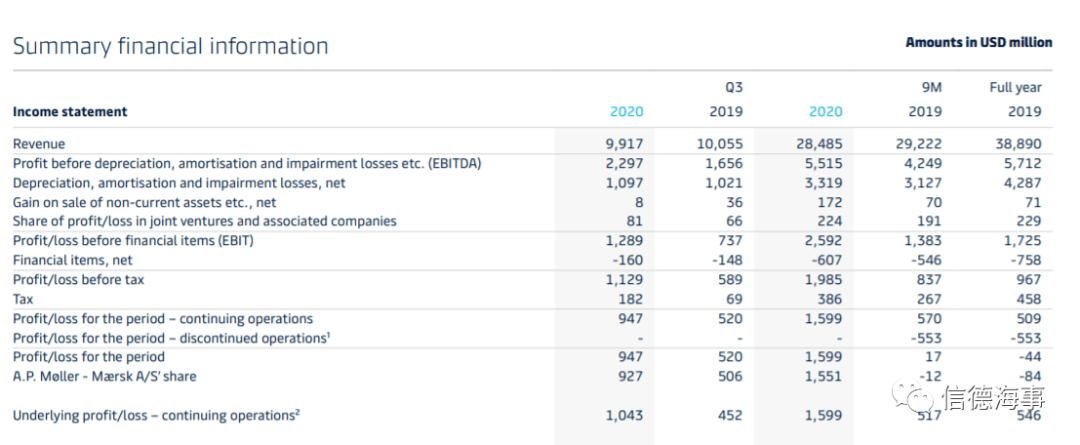
Task: Select the A.P. Møller - Mærsk A/S' share label
Action: coord(105,377)
